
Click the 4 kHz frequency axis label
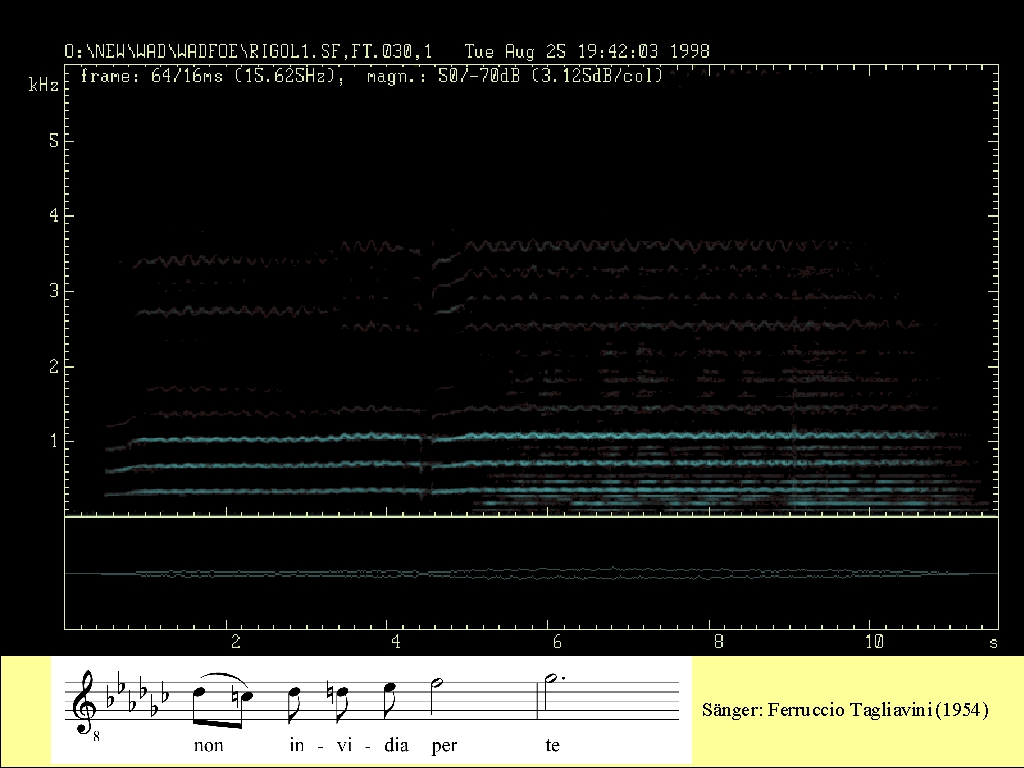(55, 216)
